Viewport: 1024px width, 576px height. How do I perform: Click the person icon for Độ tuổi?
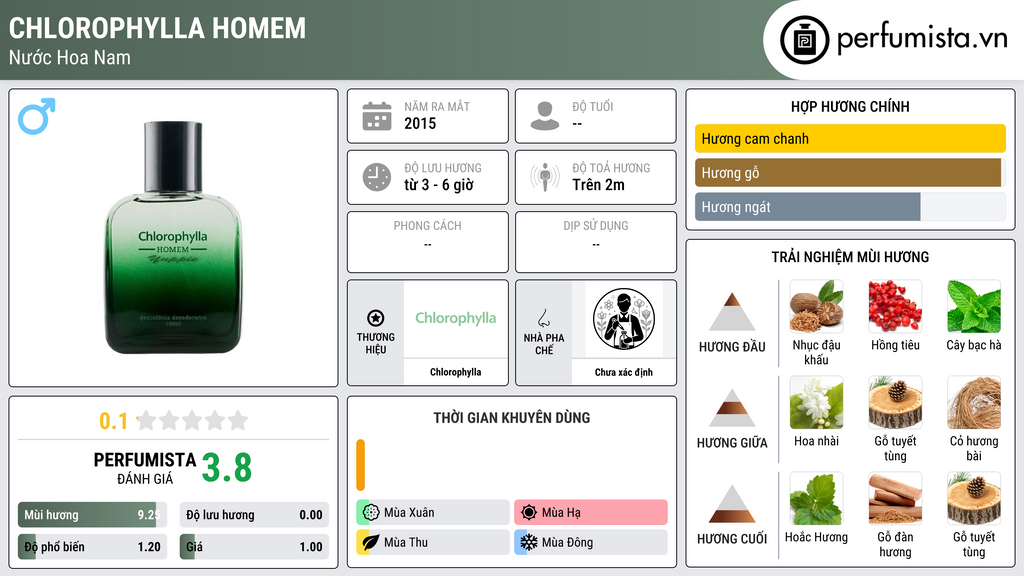coord(545,116)
